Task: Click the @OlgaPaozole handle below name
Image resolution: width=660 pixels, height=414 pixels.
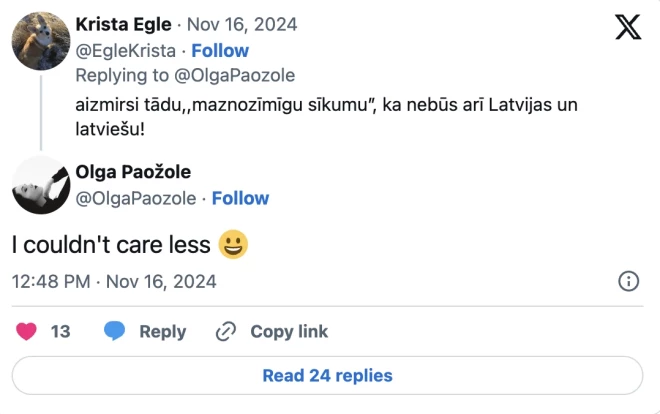Action: tap(136, 198)
